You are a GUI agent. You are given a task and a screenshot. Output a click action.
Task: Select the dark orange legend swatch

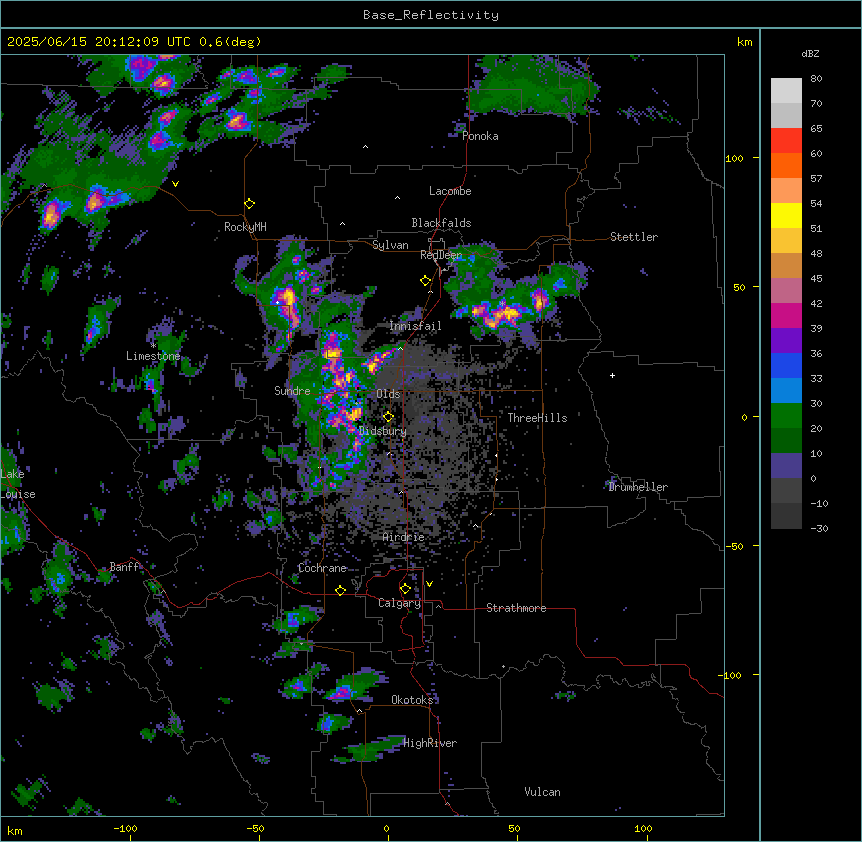(786, 165)
